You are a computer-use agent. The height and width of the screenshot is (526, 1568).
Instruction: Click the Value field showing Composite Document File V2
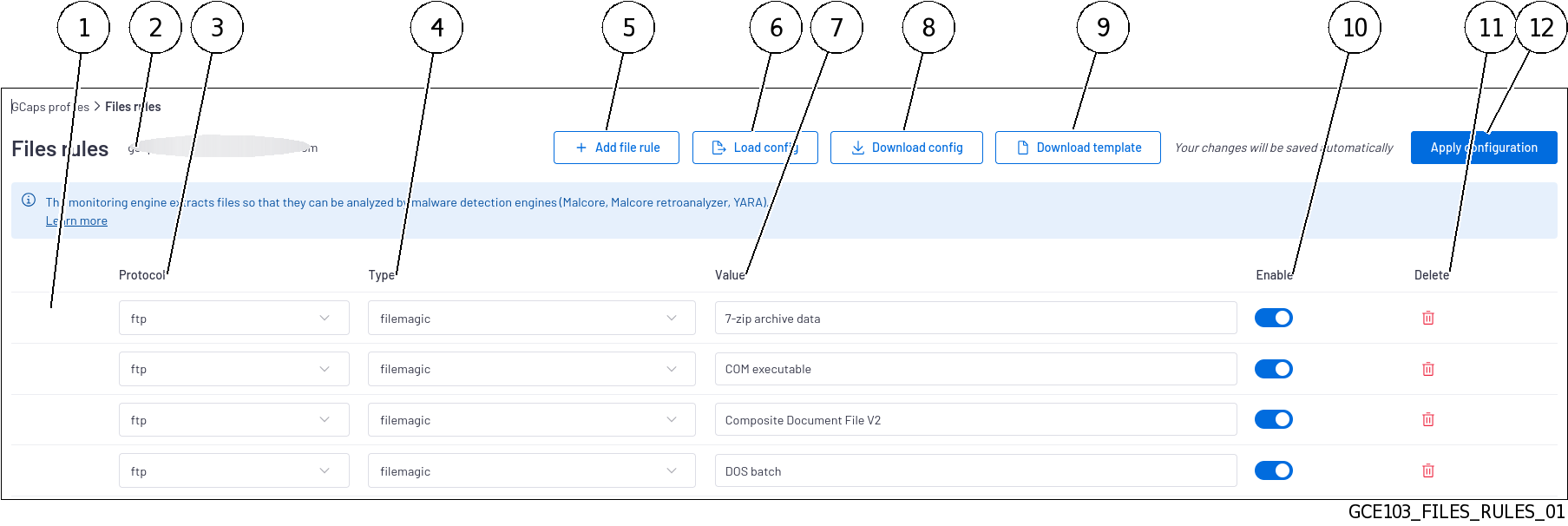click(975, 419)
